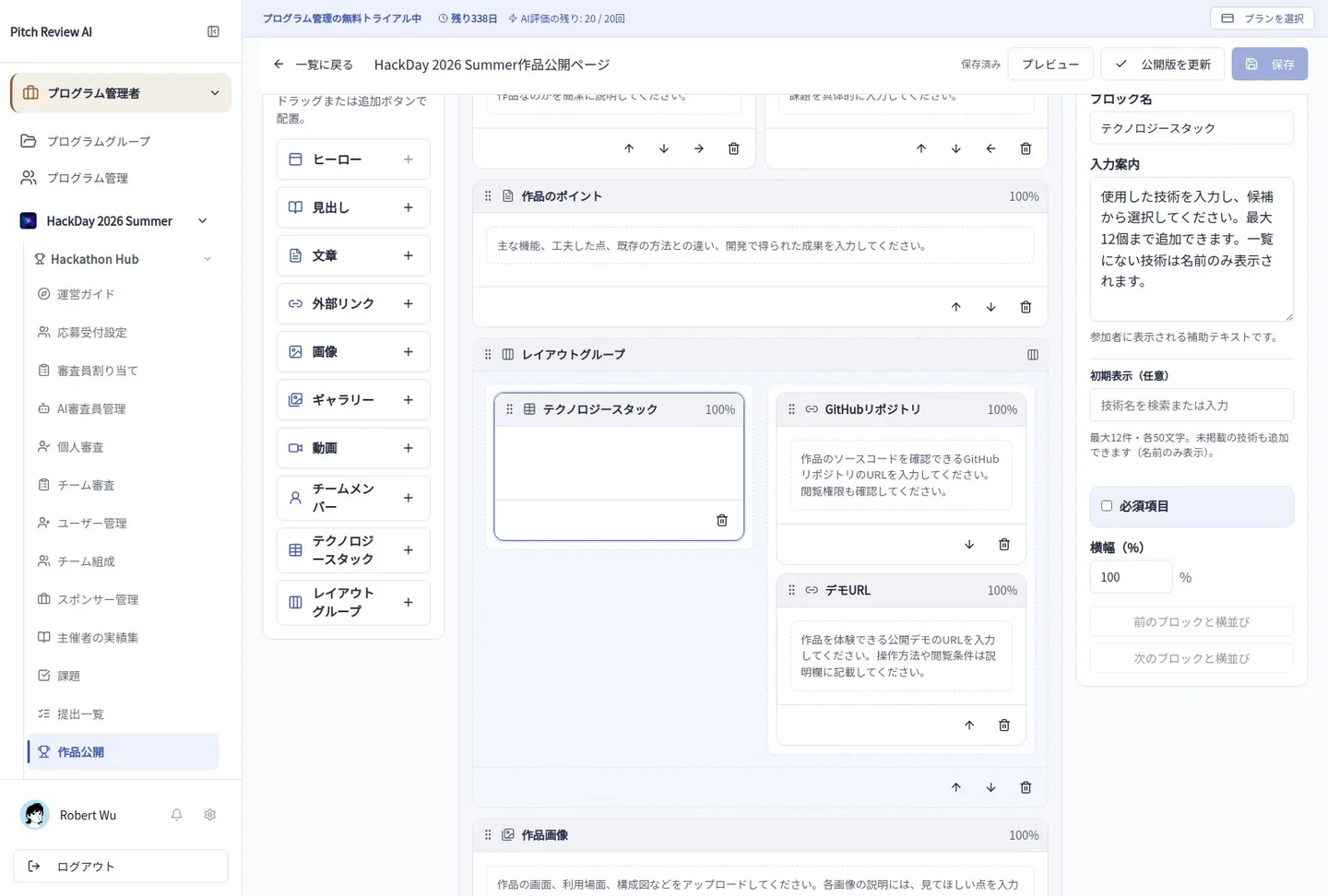Click the 初期表示 search input
This screenshot has width=1328, height=896.
tap(1192, 406)
